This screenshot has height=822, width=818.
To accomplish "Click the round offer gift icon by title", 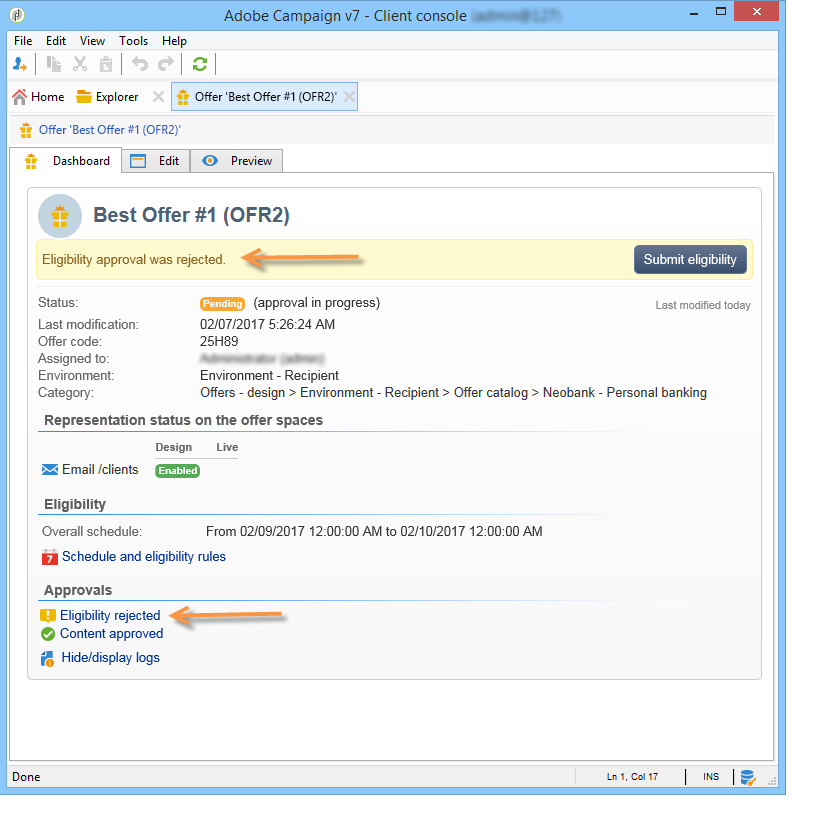I will 60,216.
